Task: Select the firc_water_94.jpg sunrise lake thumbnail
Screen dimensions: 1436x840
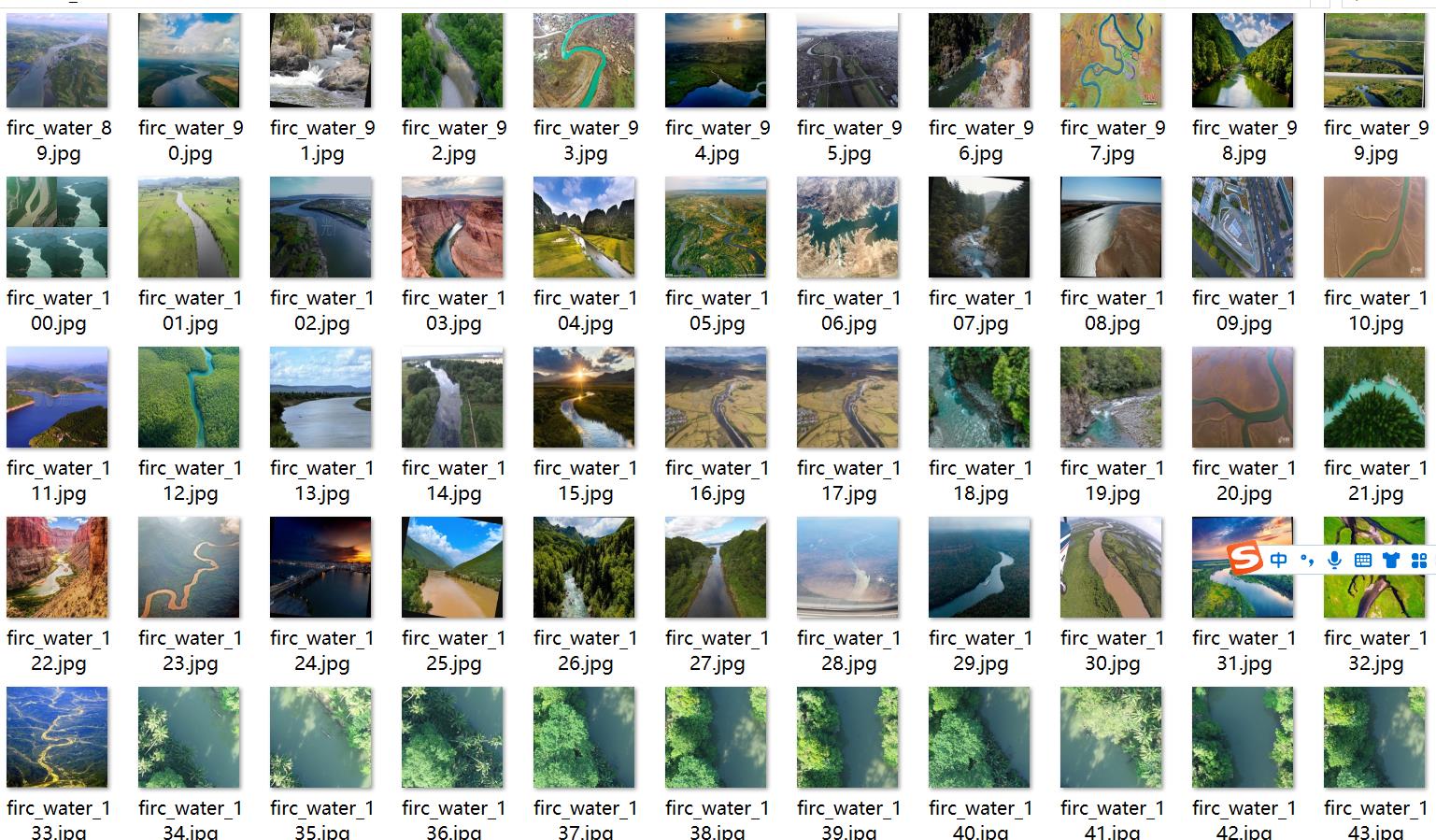Action: pyautogui.click(x=716, y=60)
